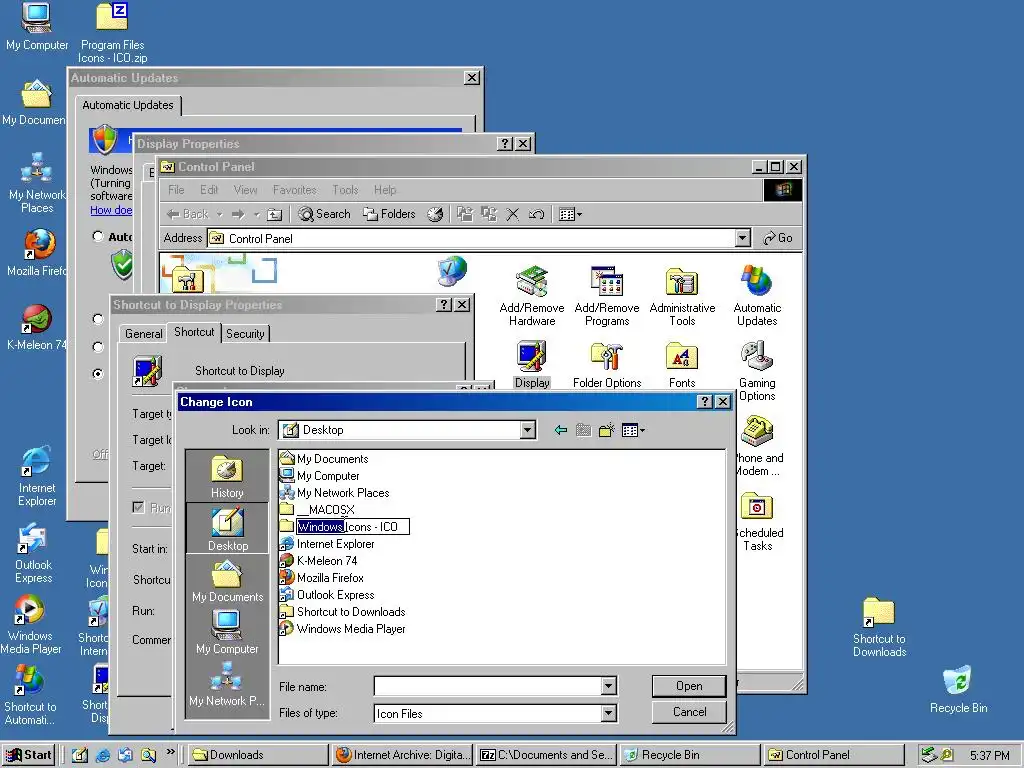The width and height of the screenshot is (1024, 768).
Task: Open Forward history dropdown arrow in Control Panel
Action: tap(257, 214)
